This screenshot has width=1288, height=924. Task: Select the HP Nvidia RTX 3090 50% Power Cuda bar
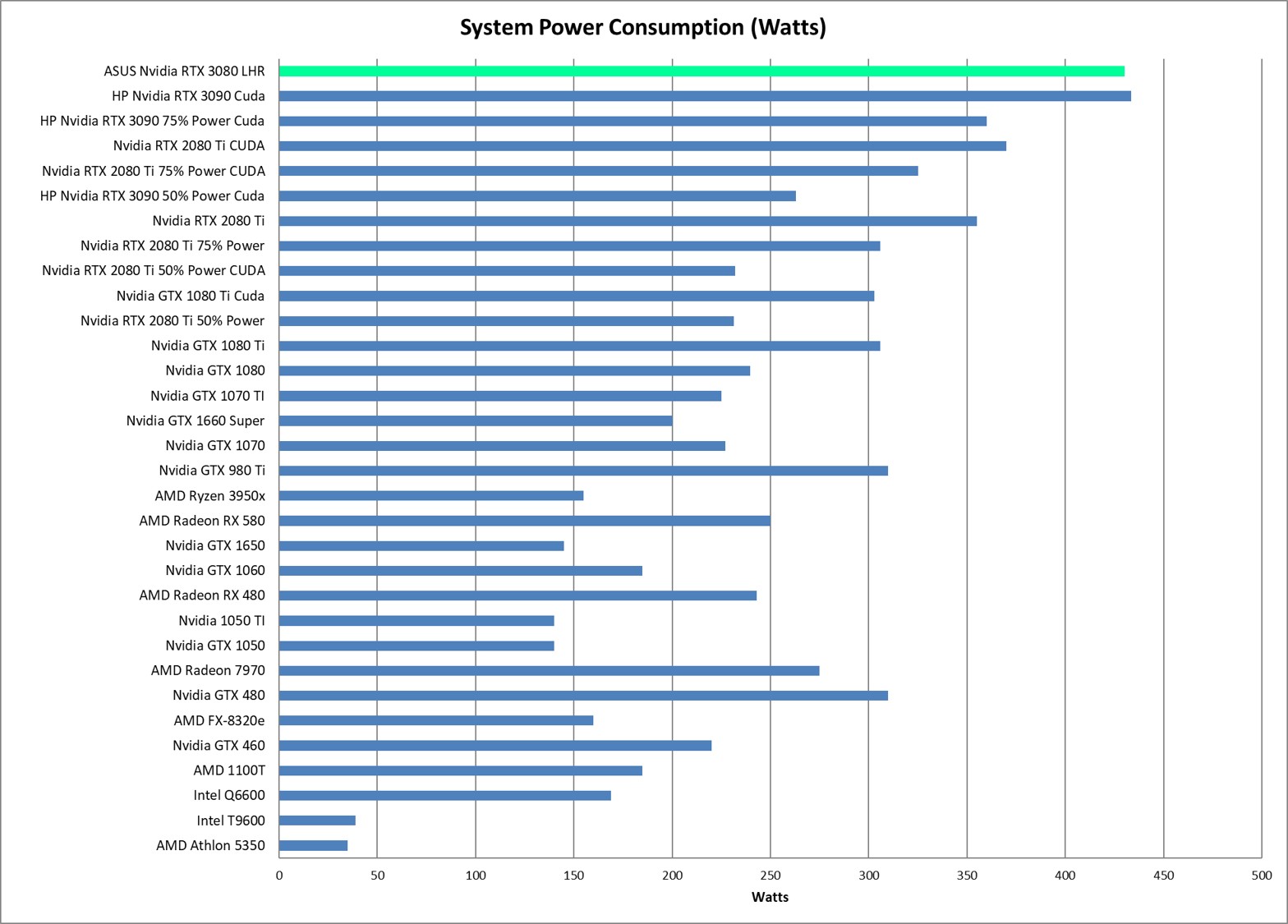pos(537,196)
